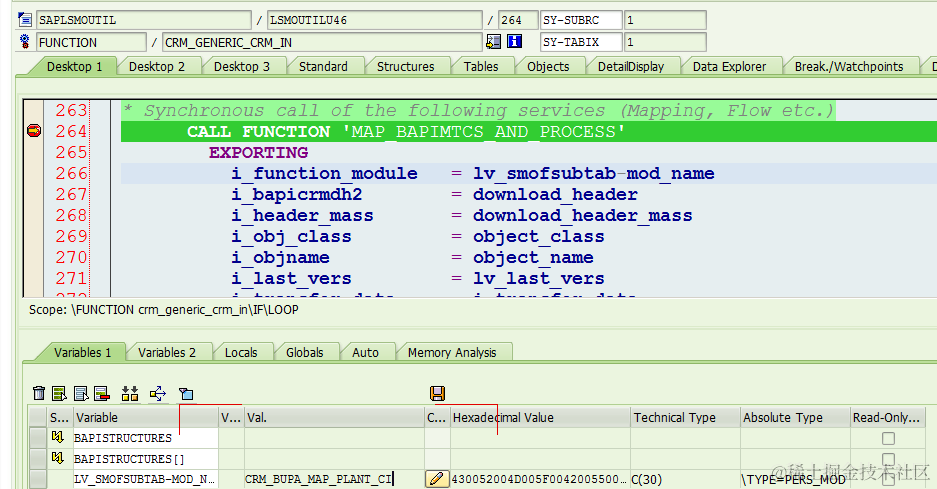Click the SY-SUBRC name field

coord(580,20)
